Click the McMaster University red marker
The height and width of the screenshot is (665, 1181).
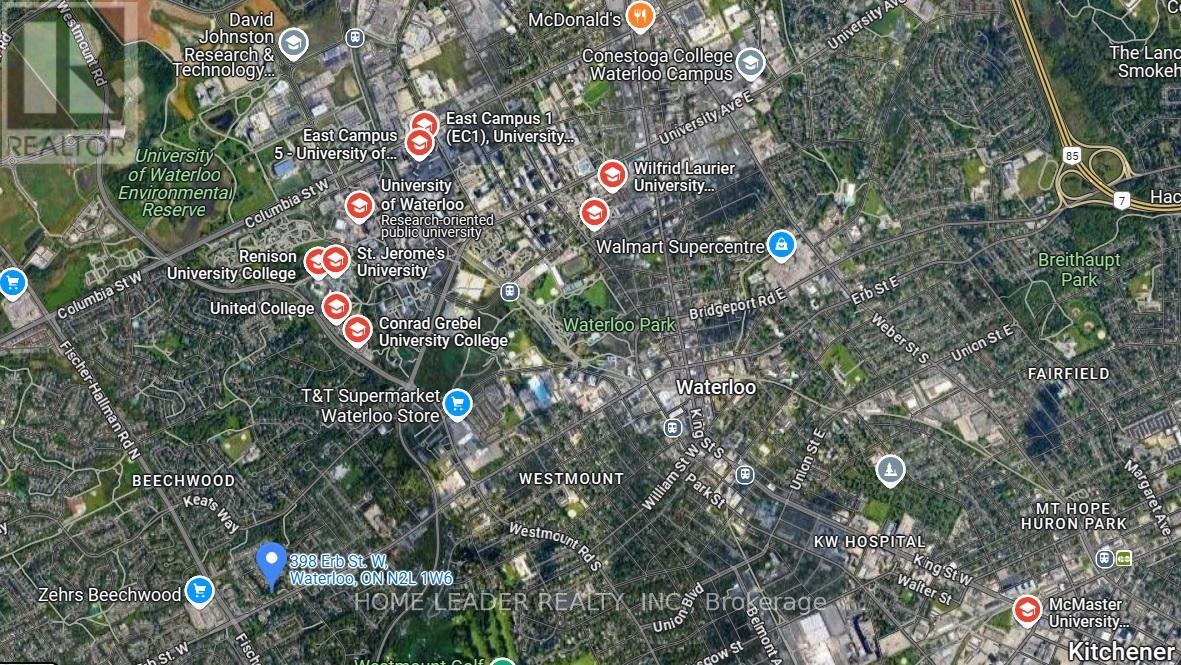[1027, 610]
